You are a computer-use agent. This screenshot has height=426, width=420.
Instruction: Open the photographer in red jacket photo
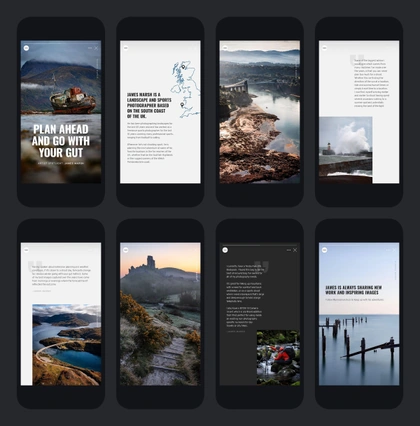[x=278, y=358]
